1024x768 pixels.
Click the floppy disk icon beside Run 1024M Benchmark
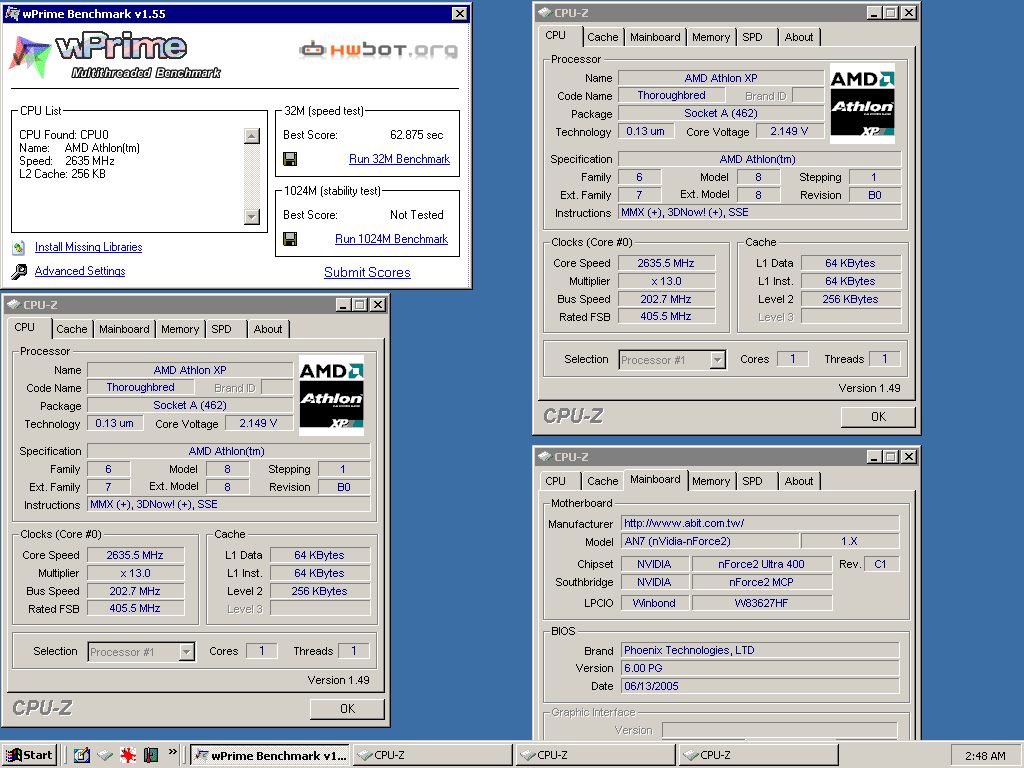(290, 239)
